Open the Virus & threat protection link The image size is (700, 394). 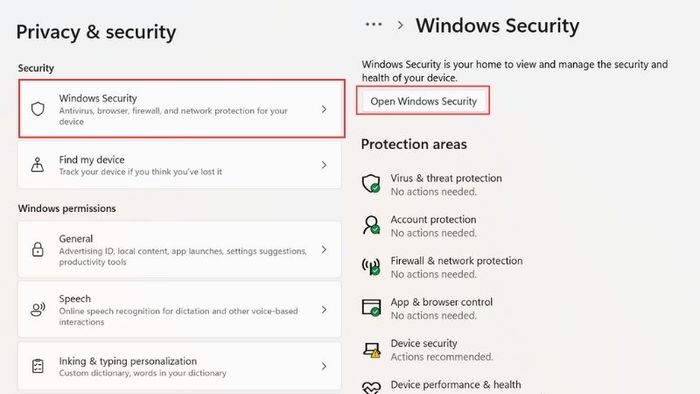(x=446, y=178)
